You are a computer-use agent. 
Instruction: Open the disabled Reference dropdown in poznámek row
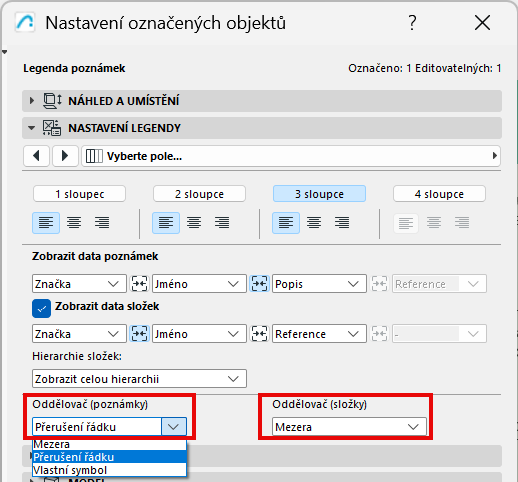(439, 284)
